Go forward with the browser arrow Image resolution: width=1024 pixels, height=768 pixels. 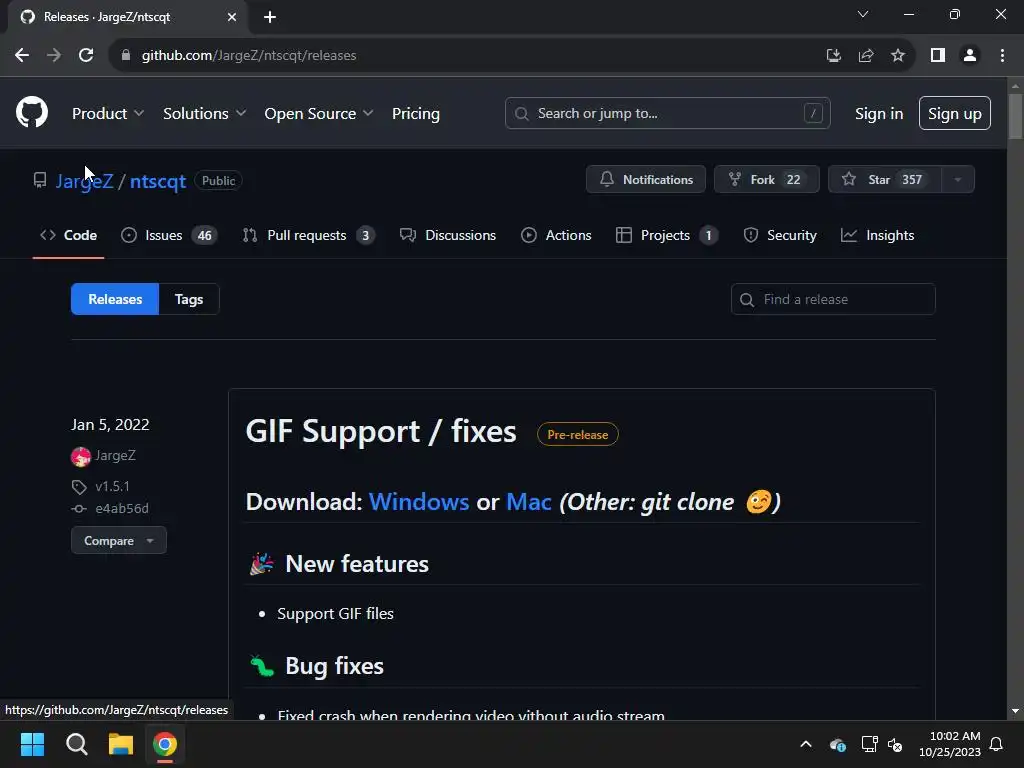point(54,56)
